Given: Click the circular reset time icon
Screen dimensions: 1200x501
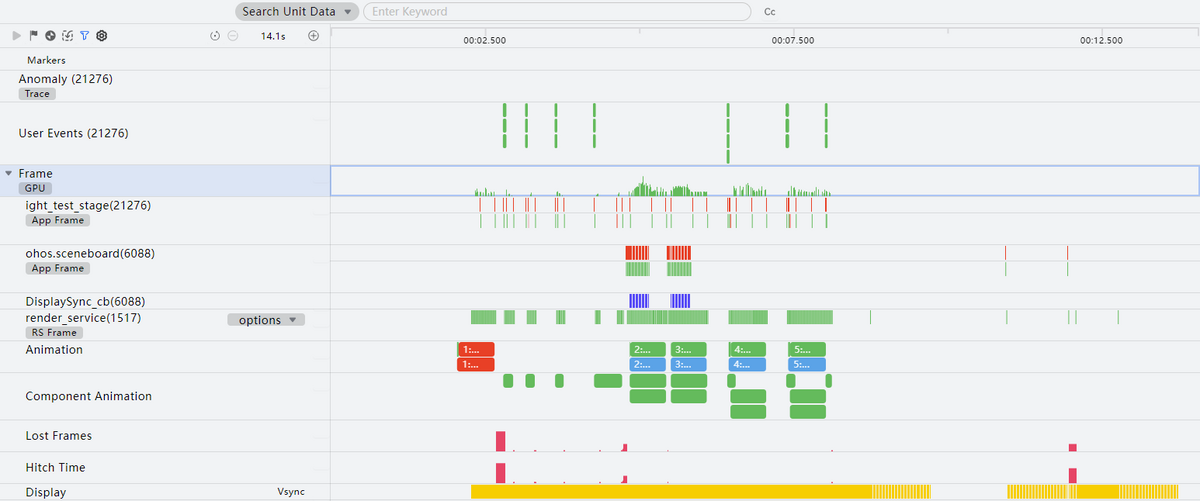Looking at the screenshot, I should (x=215, y=36).
